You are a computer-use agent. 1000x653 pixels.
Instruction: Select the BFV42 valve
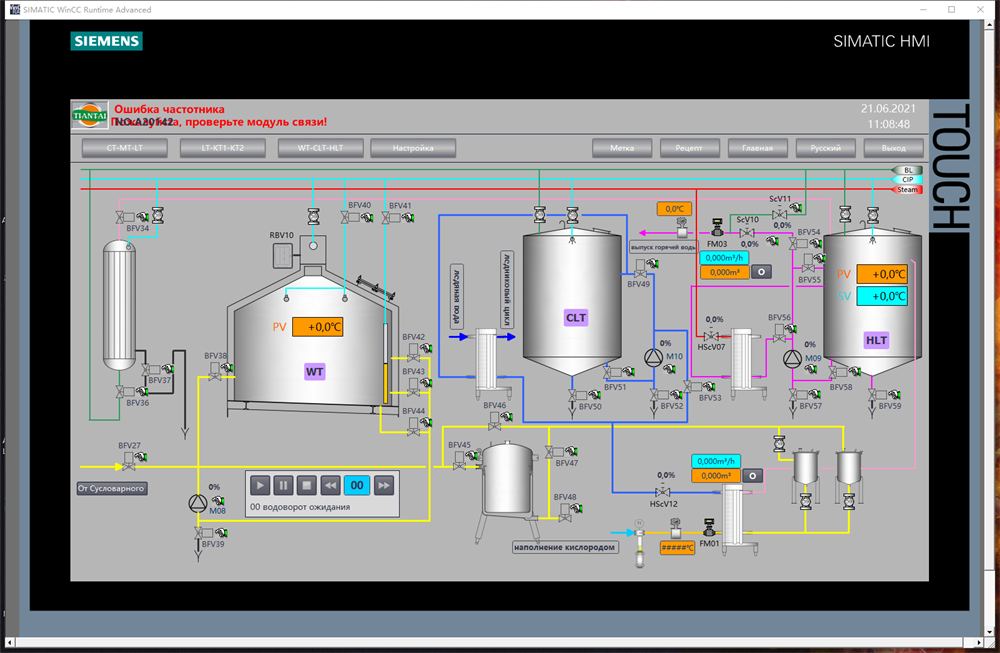[413, 353]
